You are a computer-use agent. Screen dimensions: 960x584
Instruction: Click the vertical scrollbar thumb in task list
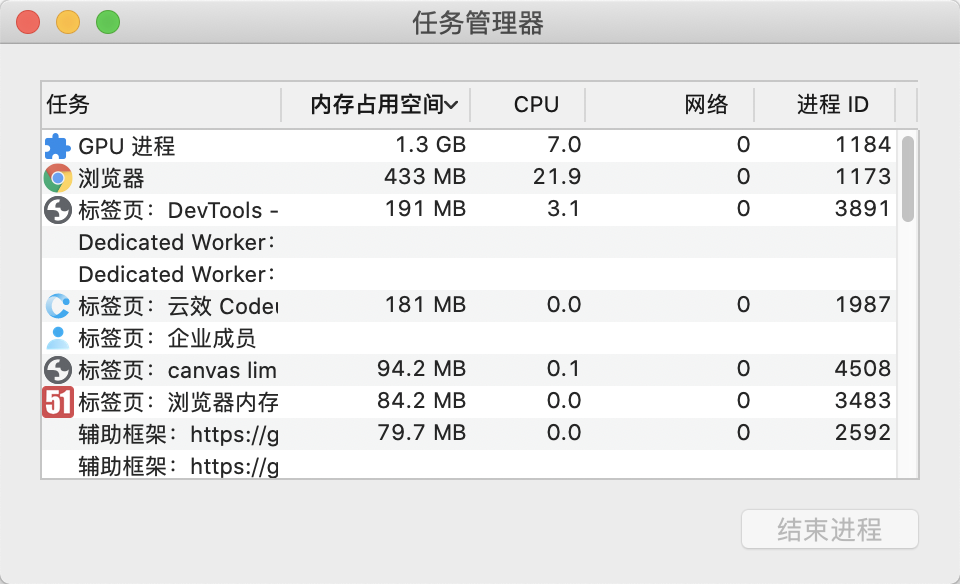(x=908, y=179)
